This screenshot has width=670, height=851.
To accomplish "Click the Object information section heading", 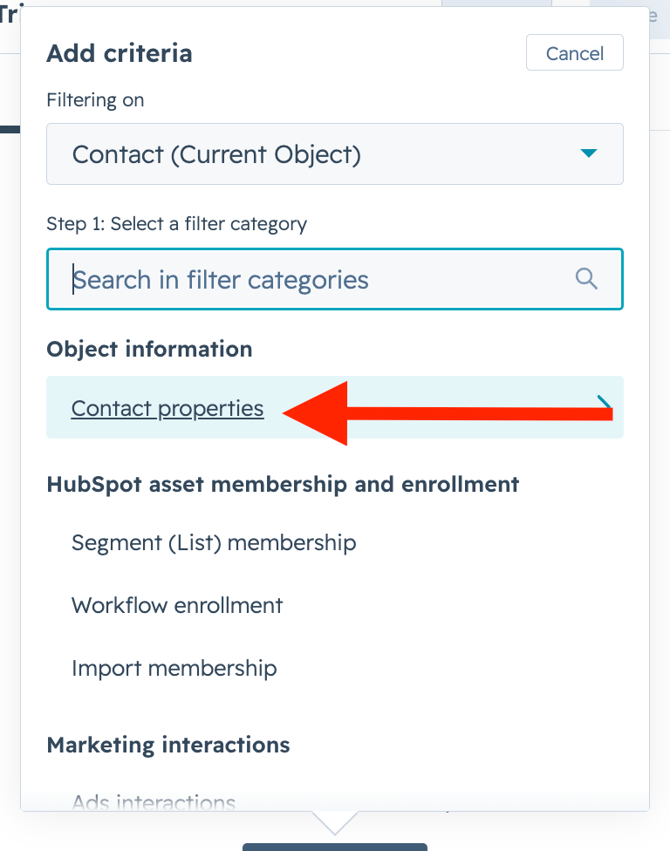I will [149, 349].
